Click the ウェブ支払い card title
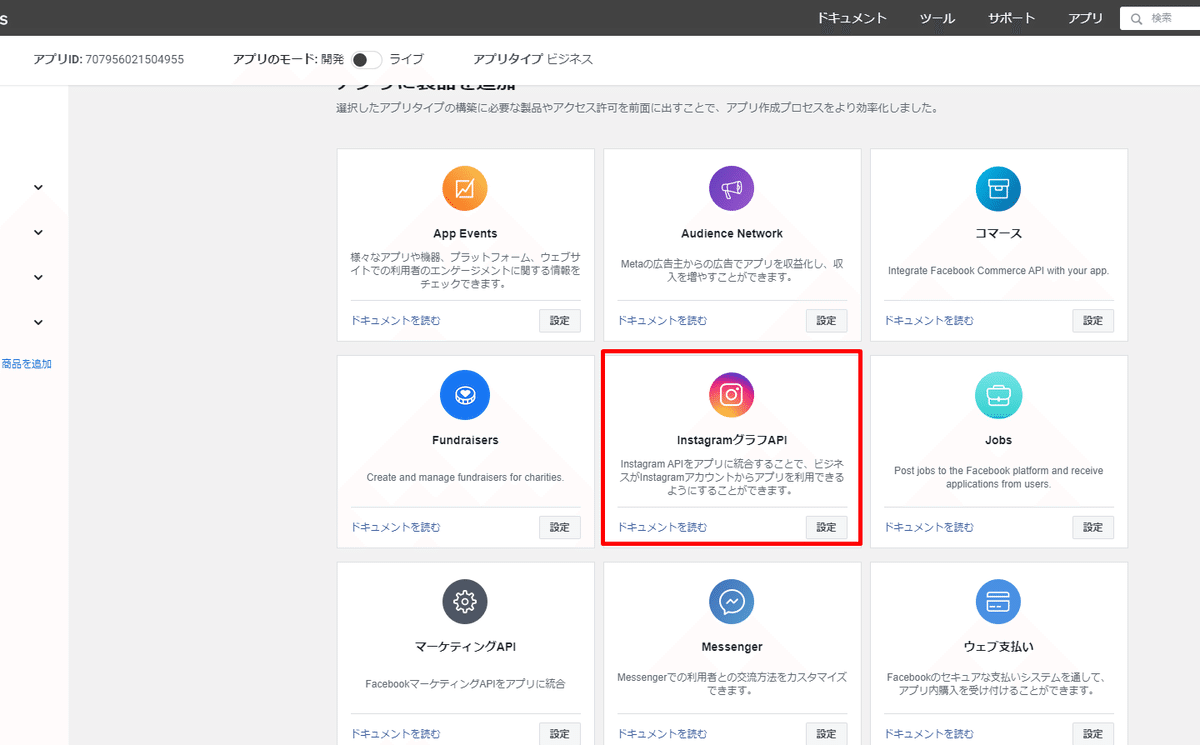Screen dimensions: 1200x745 pyautogui.click(x=998, y=646)
